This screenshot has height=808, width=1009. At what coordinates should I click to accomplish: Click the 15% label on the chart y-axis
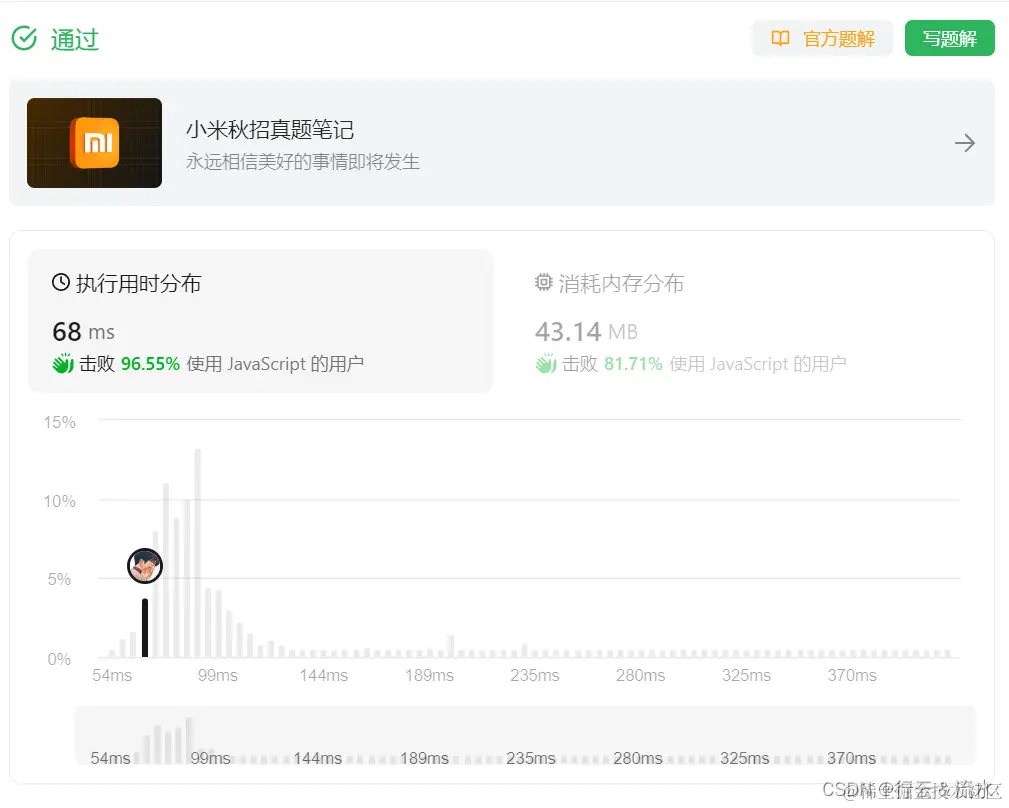coord(60,423)
